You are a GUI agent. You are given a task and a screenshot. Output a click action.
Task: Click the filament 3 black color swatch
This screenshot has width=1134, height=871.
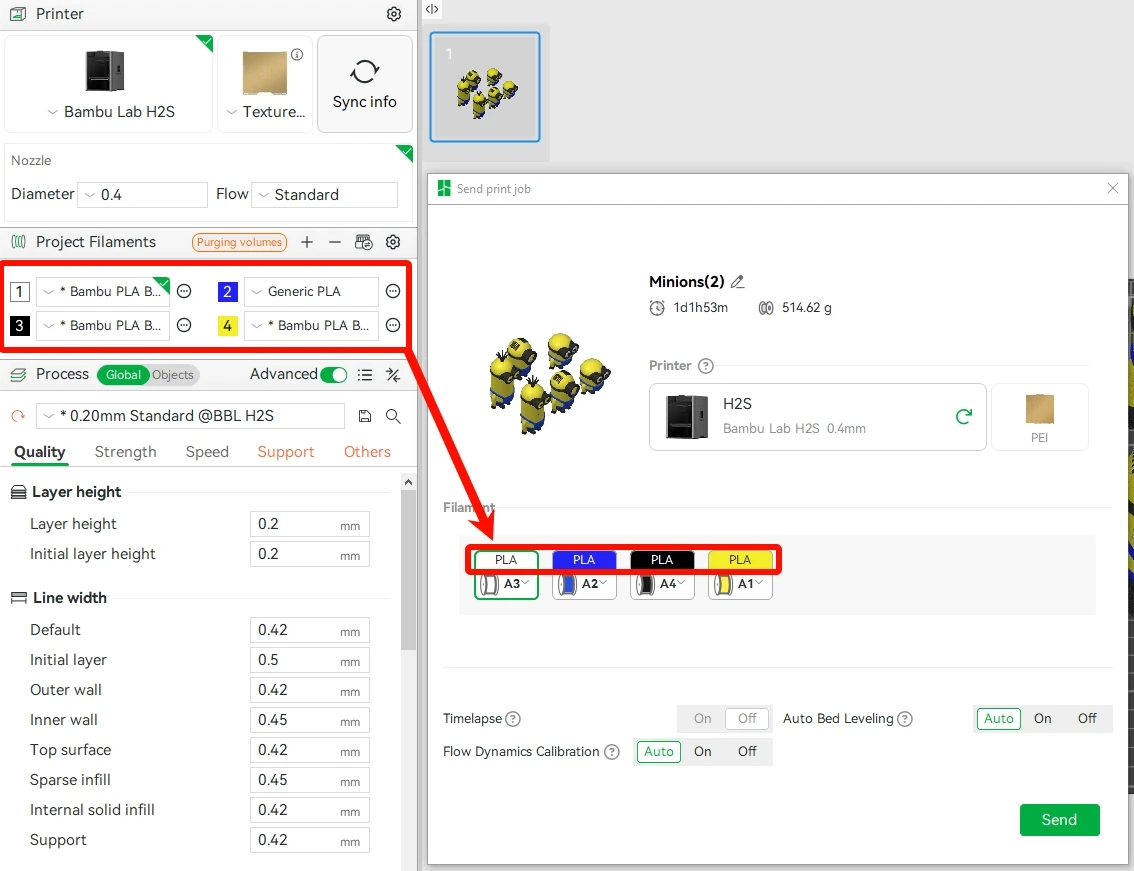click(20, 326)
